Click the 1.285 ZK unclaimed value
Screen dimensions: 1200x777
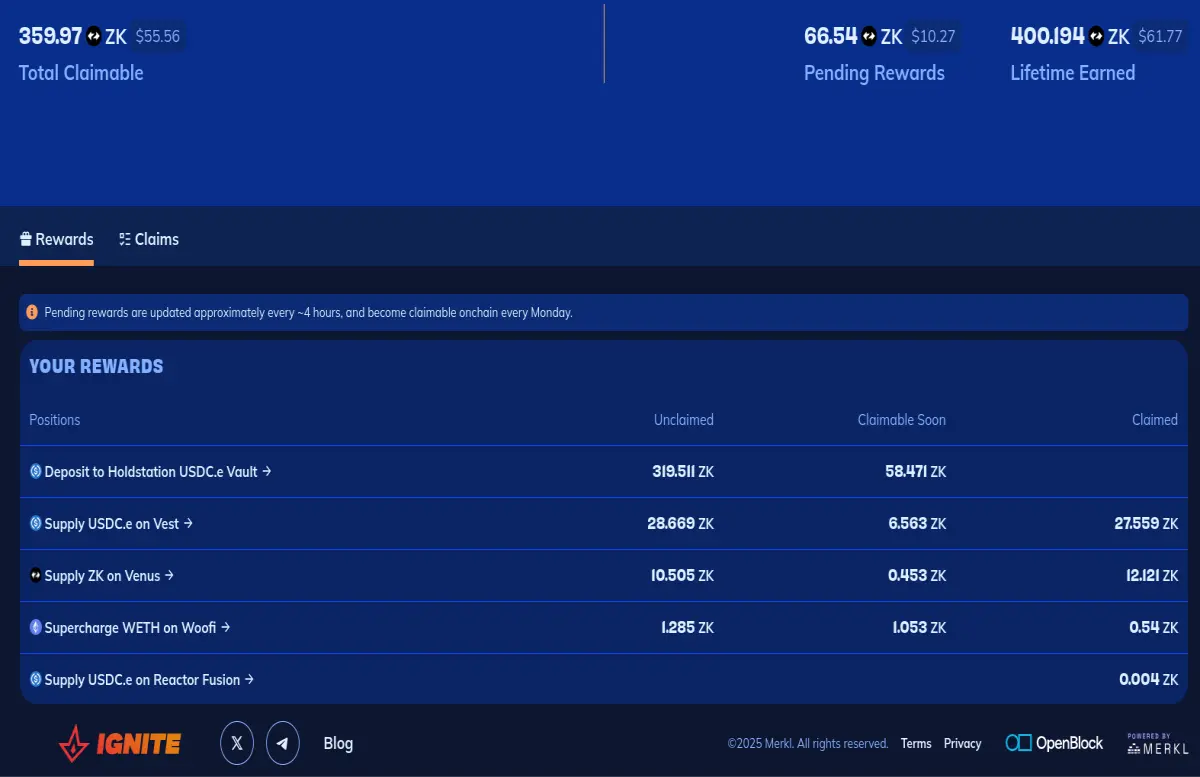687,628
